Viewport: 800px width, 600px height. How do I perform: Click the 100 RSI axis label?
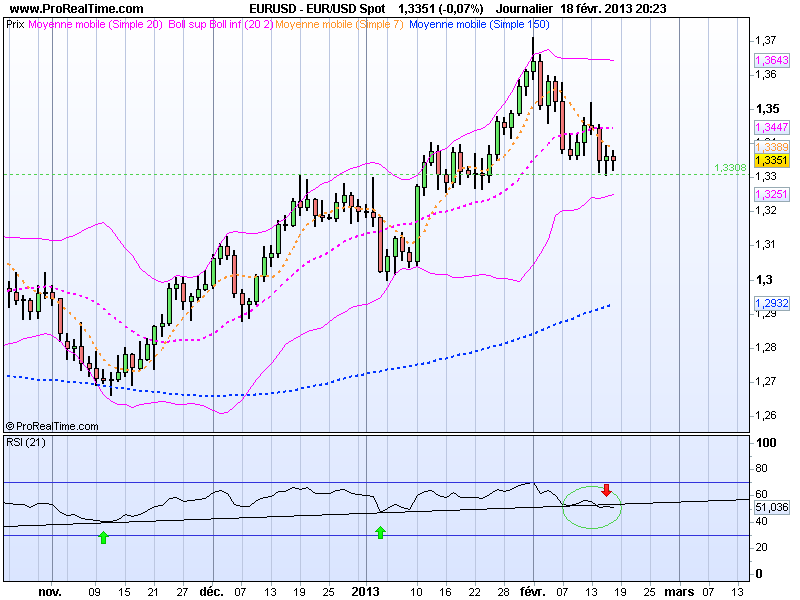click(766, 442)
